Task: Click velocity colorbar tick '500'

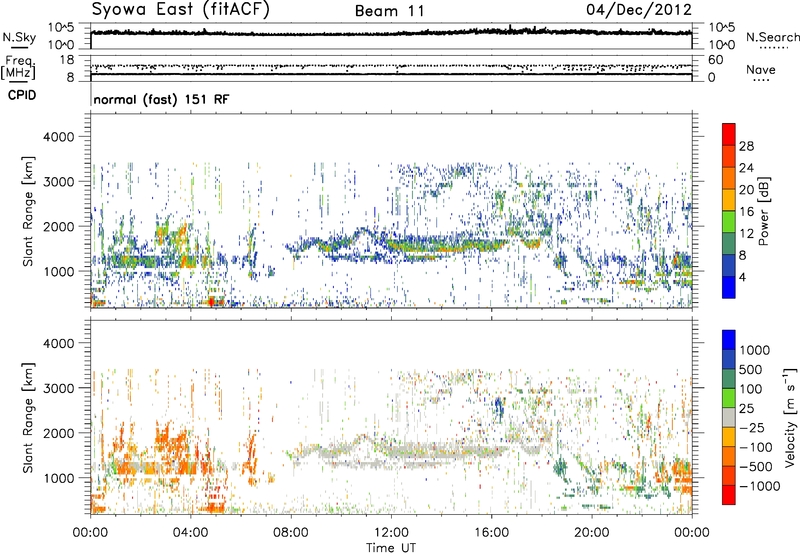Action: coord(751,369)
